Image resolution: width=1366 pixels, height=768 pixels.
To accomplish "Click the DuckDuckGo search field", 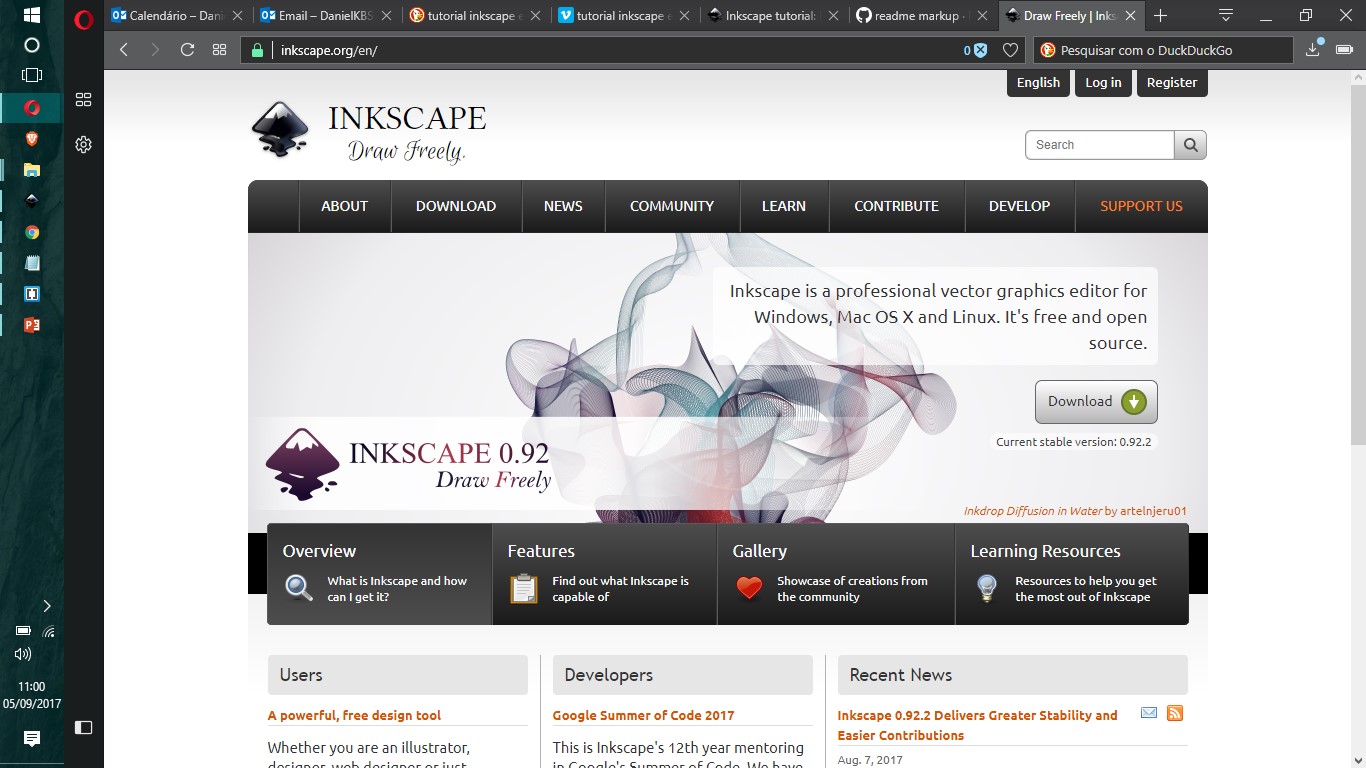I will pos(1165,50).
